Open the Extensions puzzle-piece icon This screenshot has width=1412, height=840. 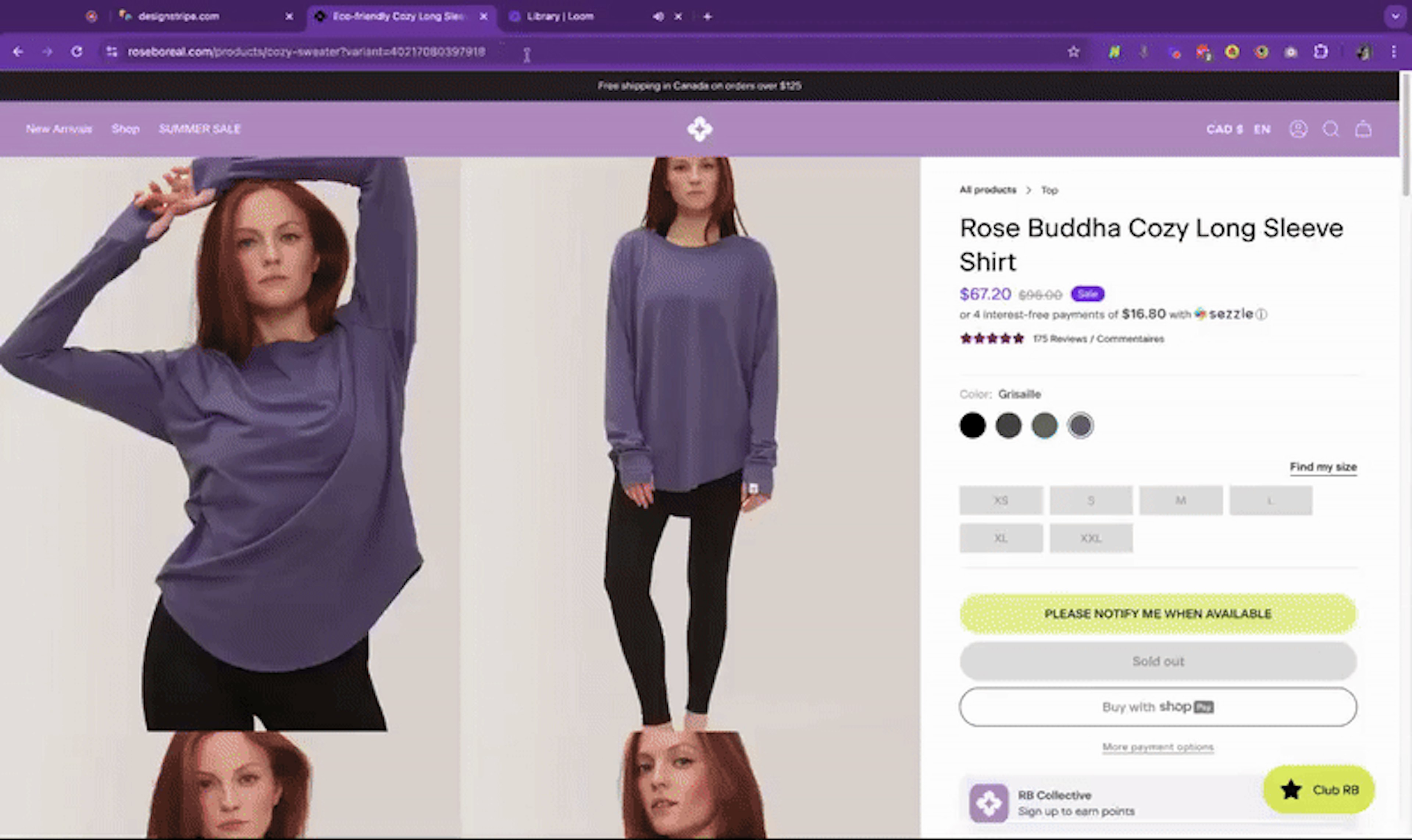[1320, 51]
